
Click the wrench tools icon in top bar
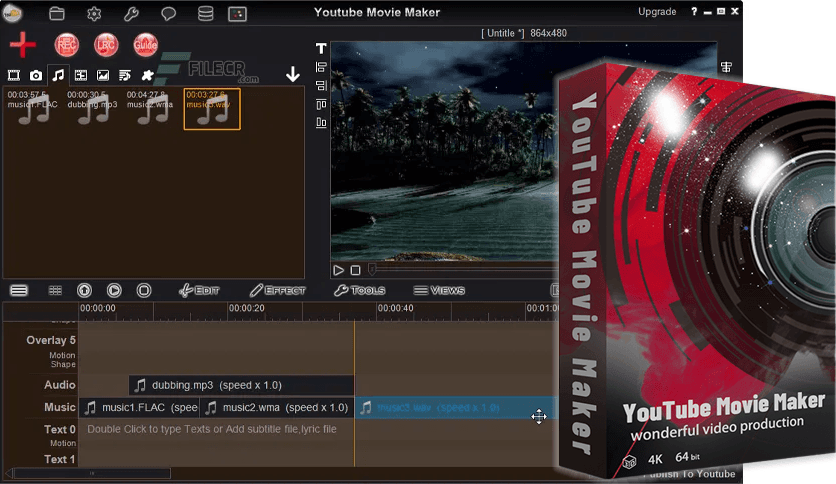click(x=131, y=13)
